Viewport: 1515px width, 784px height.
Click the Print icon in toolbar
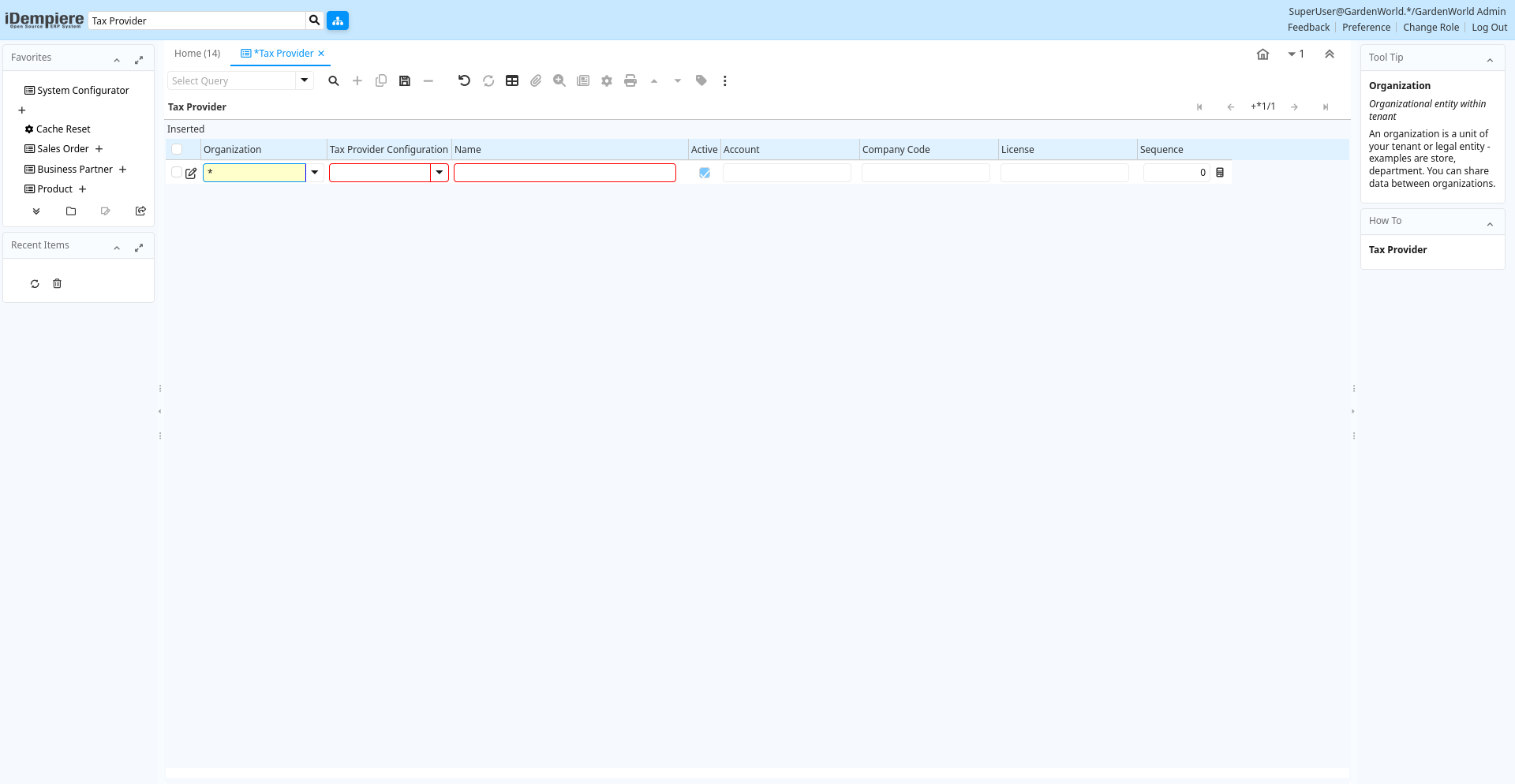pos(630,80)
